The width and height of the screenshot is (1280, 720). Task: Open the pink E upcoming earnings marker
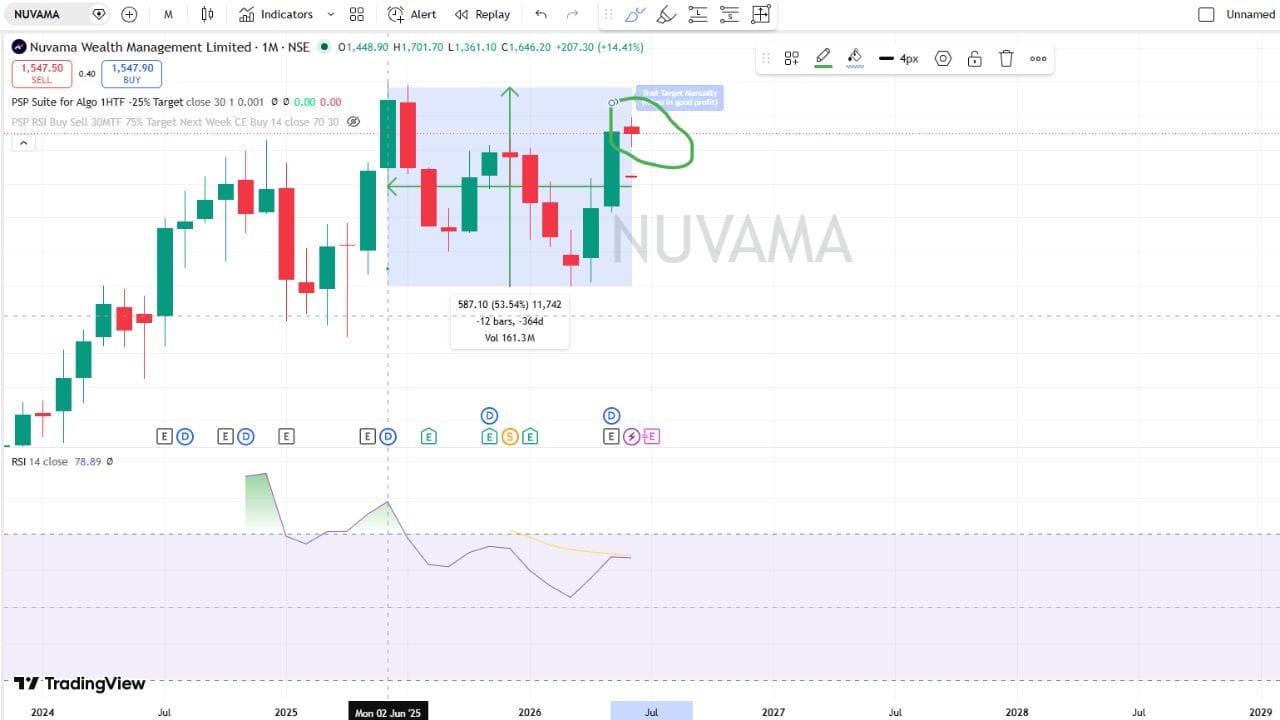[651, 437]
